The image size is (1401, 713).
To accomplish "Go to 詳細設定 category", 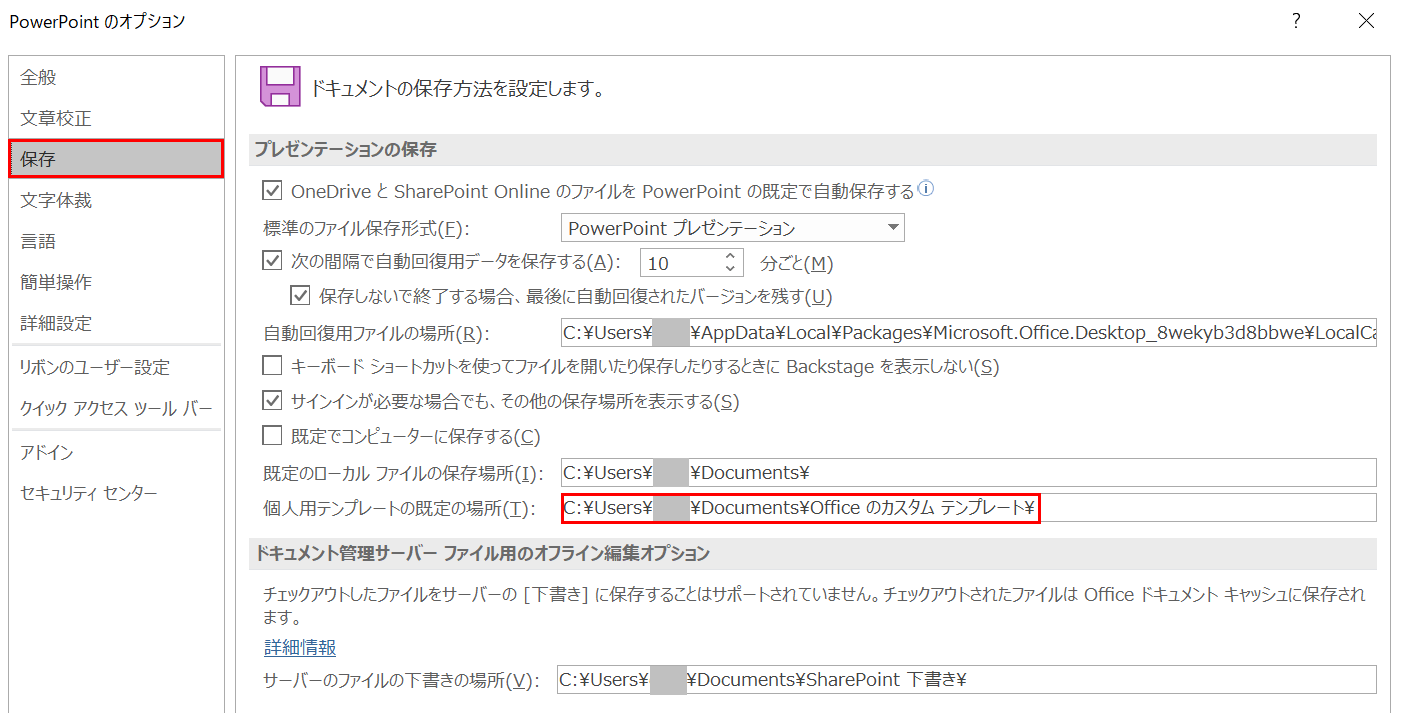I will [117, 323].
